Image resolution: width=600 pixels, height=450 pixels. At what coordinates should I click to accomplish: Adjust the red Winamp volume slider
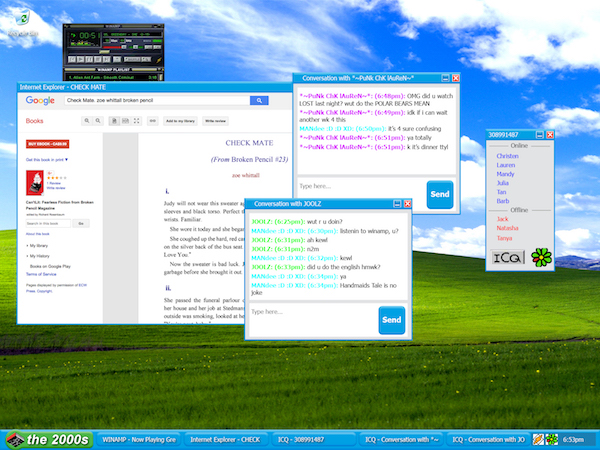pyautogui.click(x=114, y=47)
